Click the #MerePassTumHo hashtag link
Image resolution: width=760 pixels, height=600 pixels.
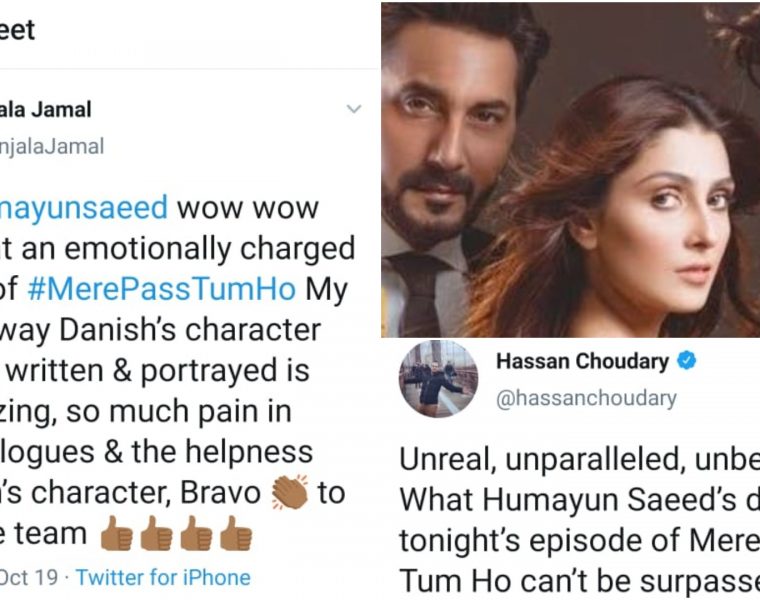coord(161,289)
